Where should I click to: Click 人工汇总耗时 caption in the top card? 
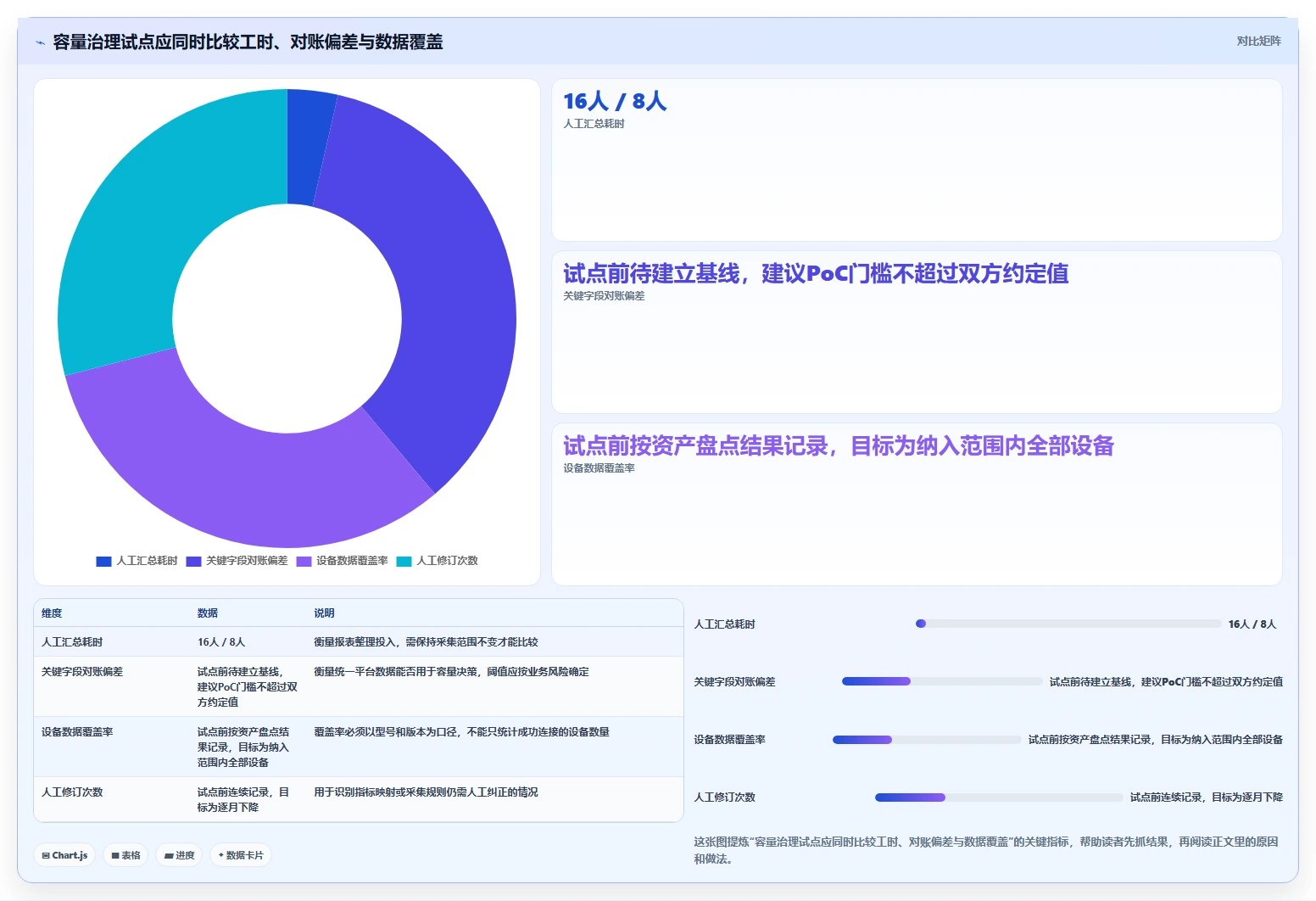594,124
